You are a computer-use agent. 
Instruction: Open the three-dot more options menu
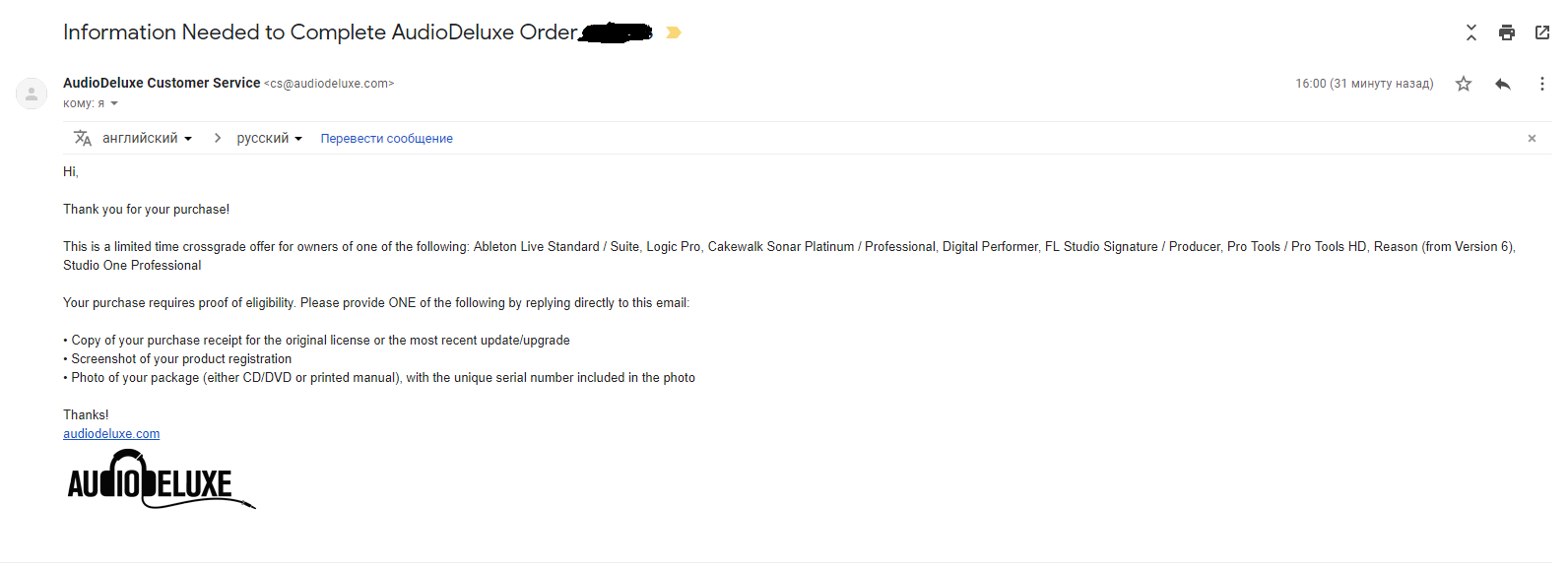pos(1541,84)
